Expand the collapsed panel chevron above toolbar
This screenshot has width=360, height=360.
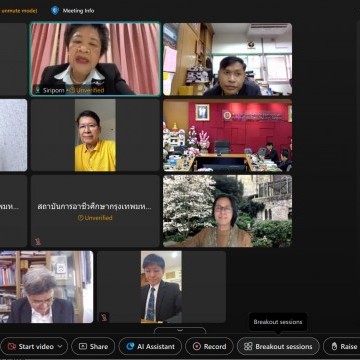[180, 330]
